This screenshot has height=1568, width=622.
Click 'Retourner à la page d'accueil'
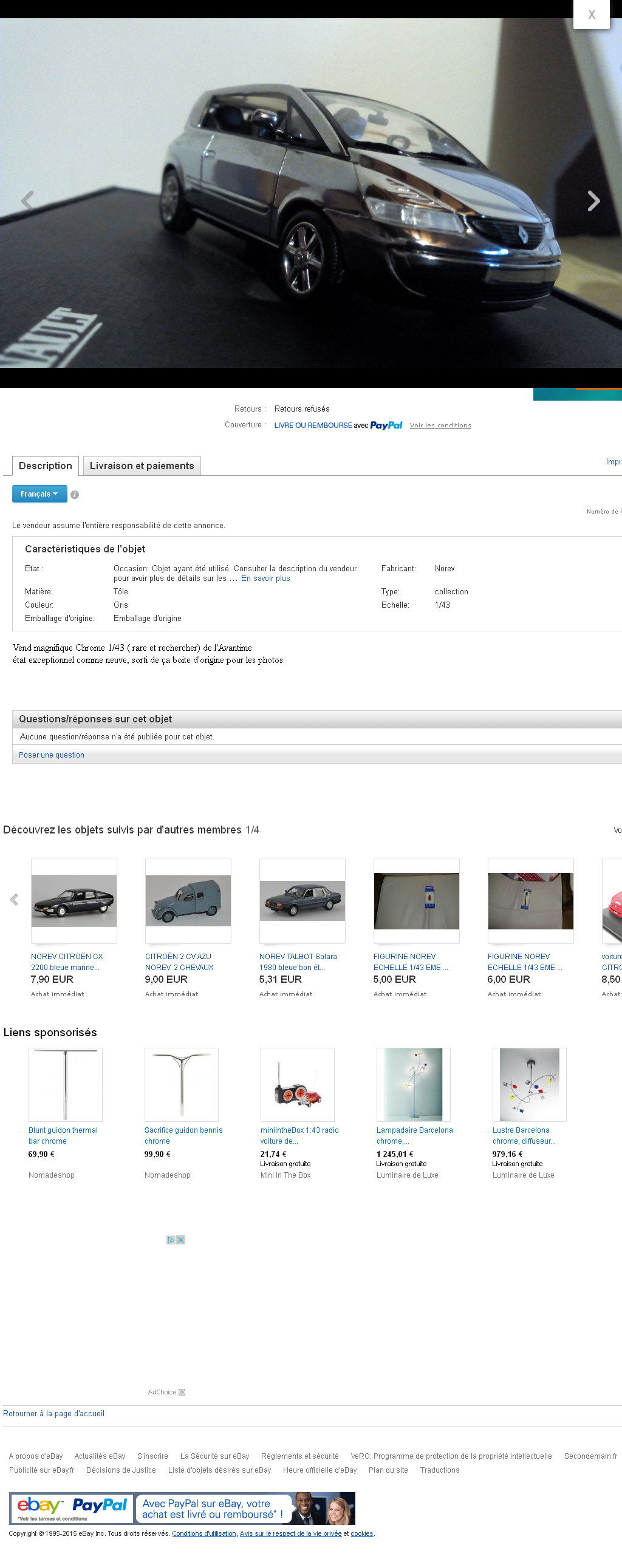[x=53, y=1413]
